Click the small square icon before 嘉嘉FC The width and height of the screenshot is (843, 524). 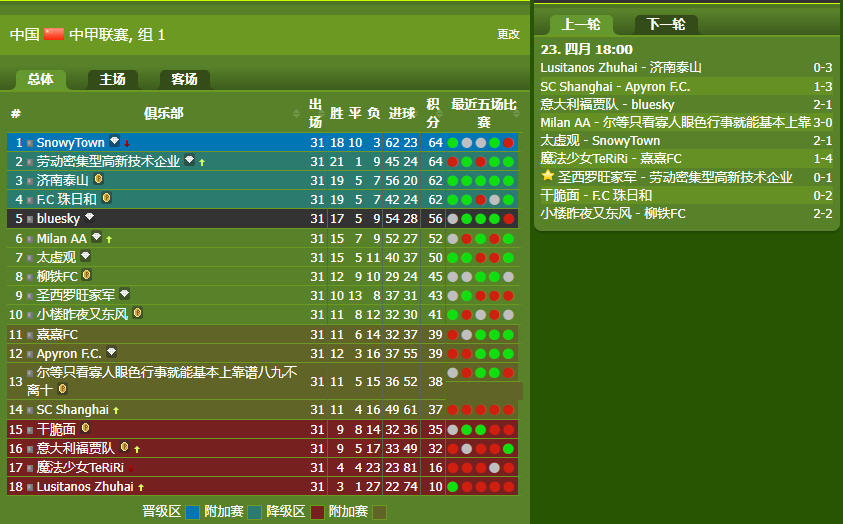pyautogui.click(x=30, y=334)
